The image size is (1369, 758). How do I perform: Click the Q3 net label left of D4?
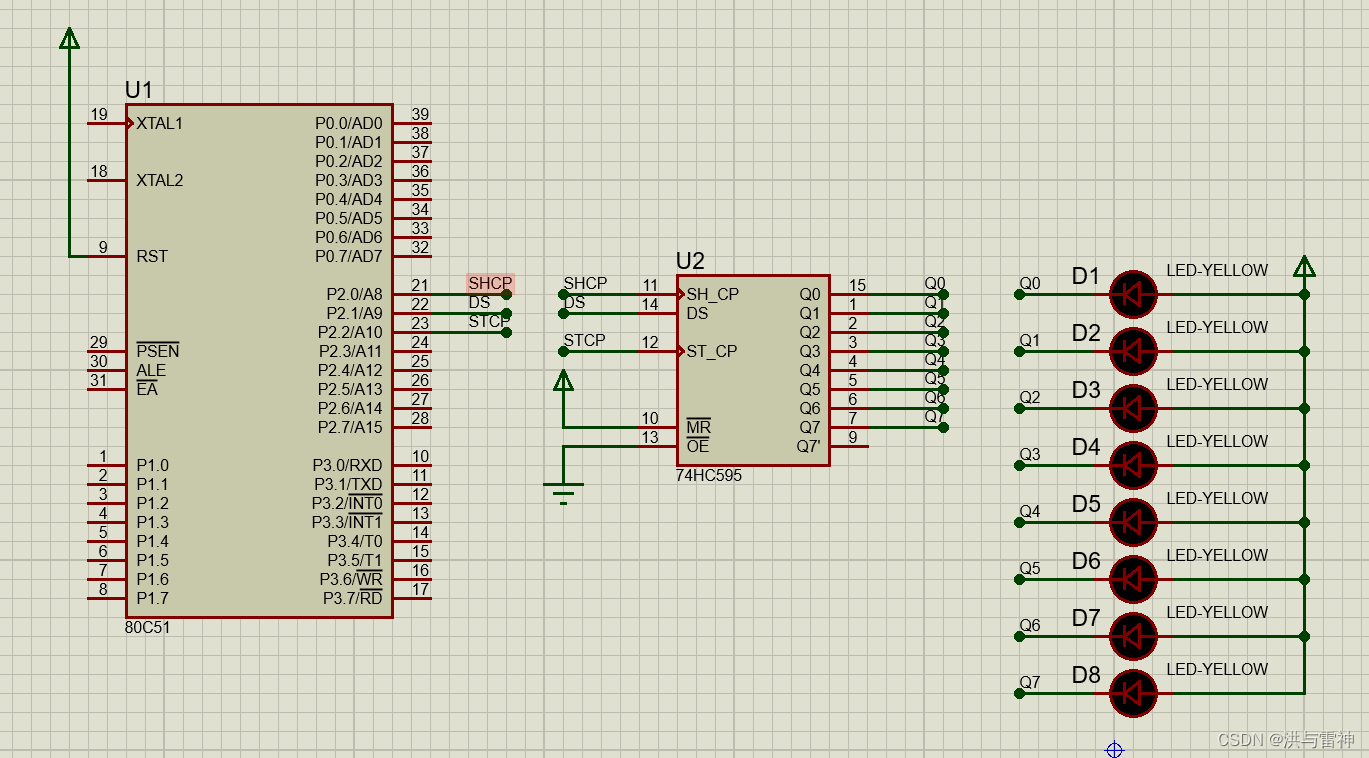(x=1030, y=455)
